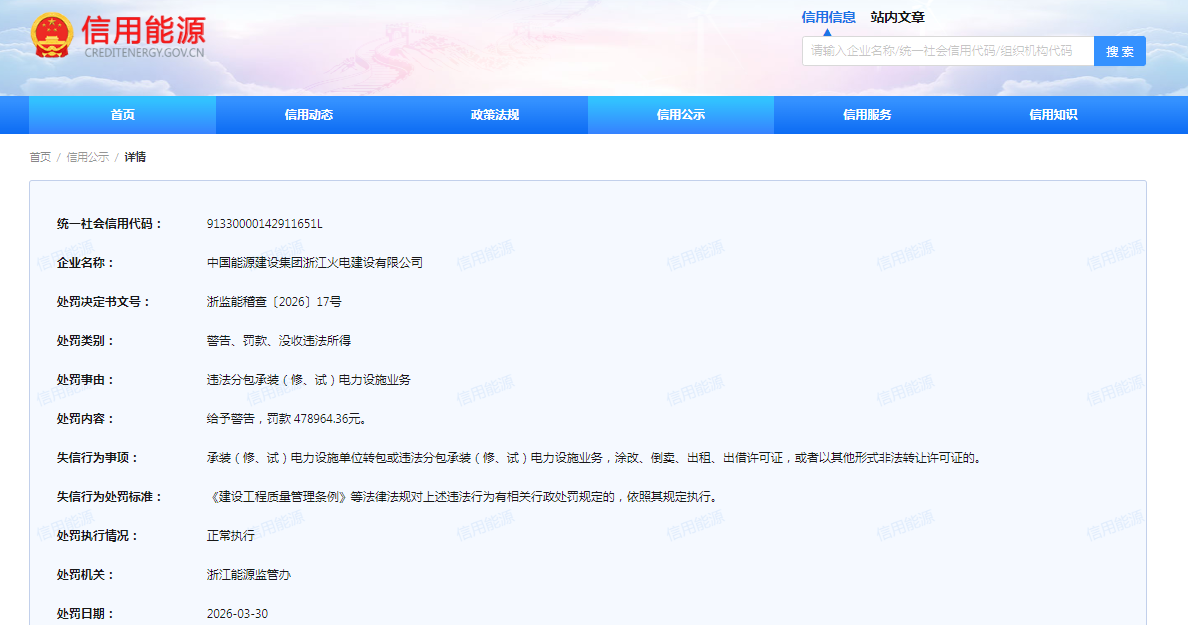
Task: Click the penalty date 2026-03-30
Action: coord(237,614)
